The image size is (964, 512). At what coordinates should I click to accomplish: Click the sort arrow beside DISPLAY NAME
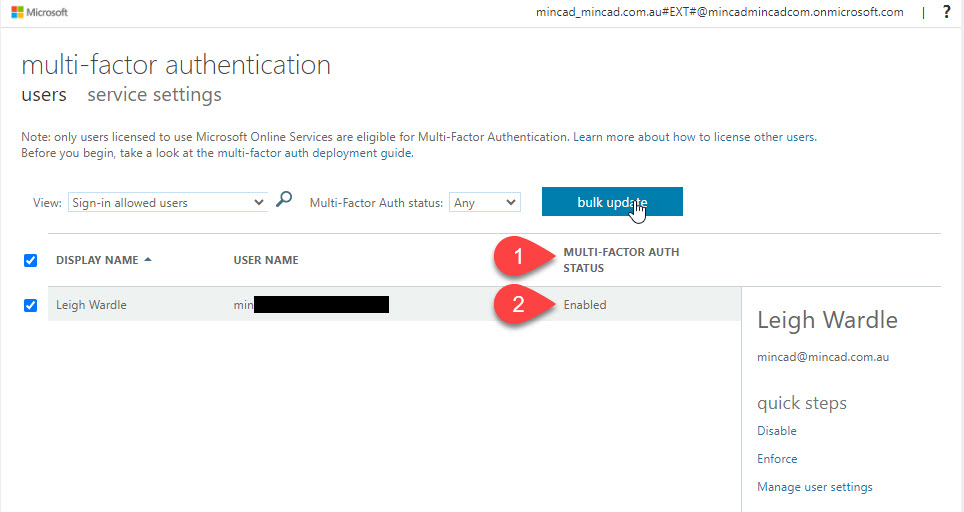pos(148,259)
